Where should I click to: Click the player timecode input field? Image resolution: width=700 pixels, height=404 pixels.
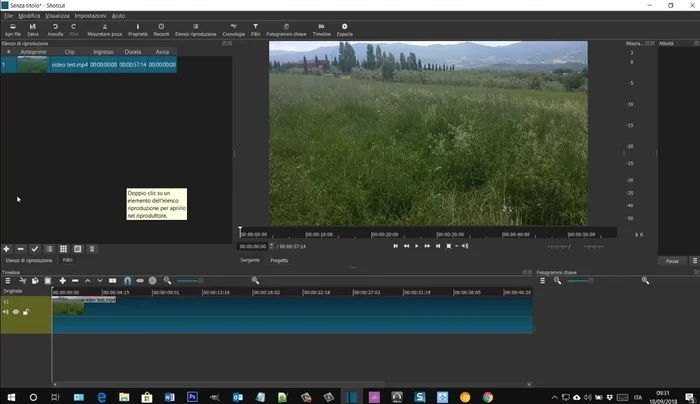pos(253,246)
